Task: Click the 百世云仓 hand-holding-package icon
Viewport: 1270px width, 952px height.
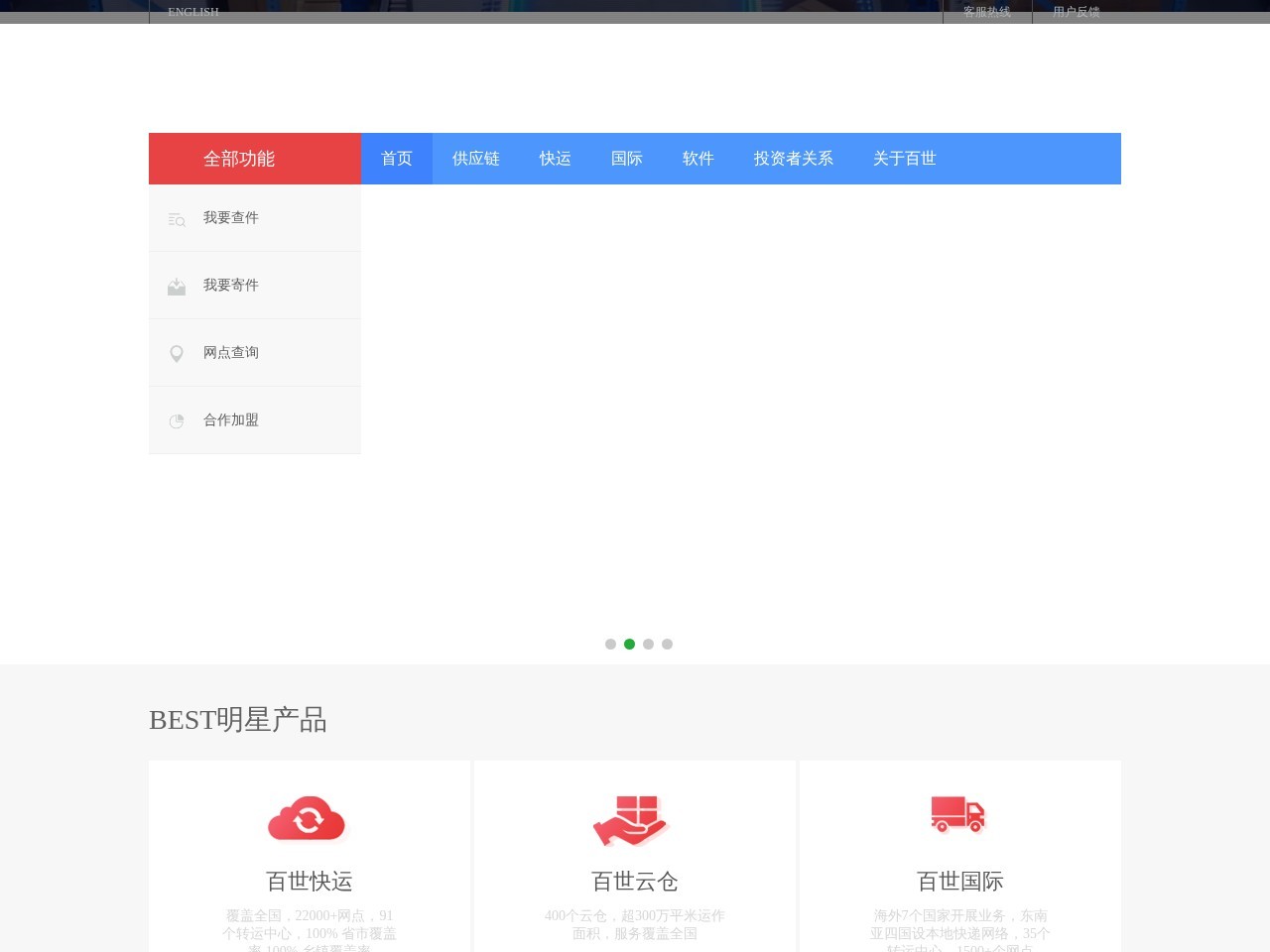Action: pos(633,818)
